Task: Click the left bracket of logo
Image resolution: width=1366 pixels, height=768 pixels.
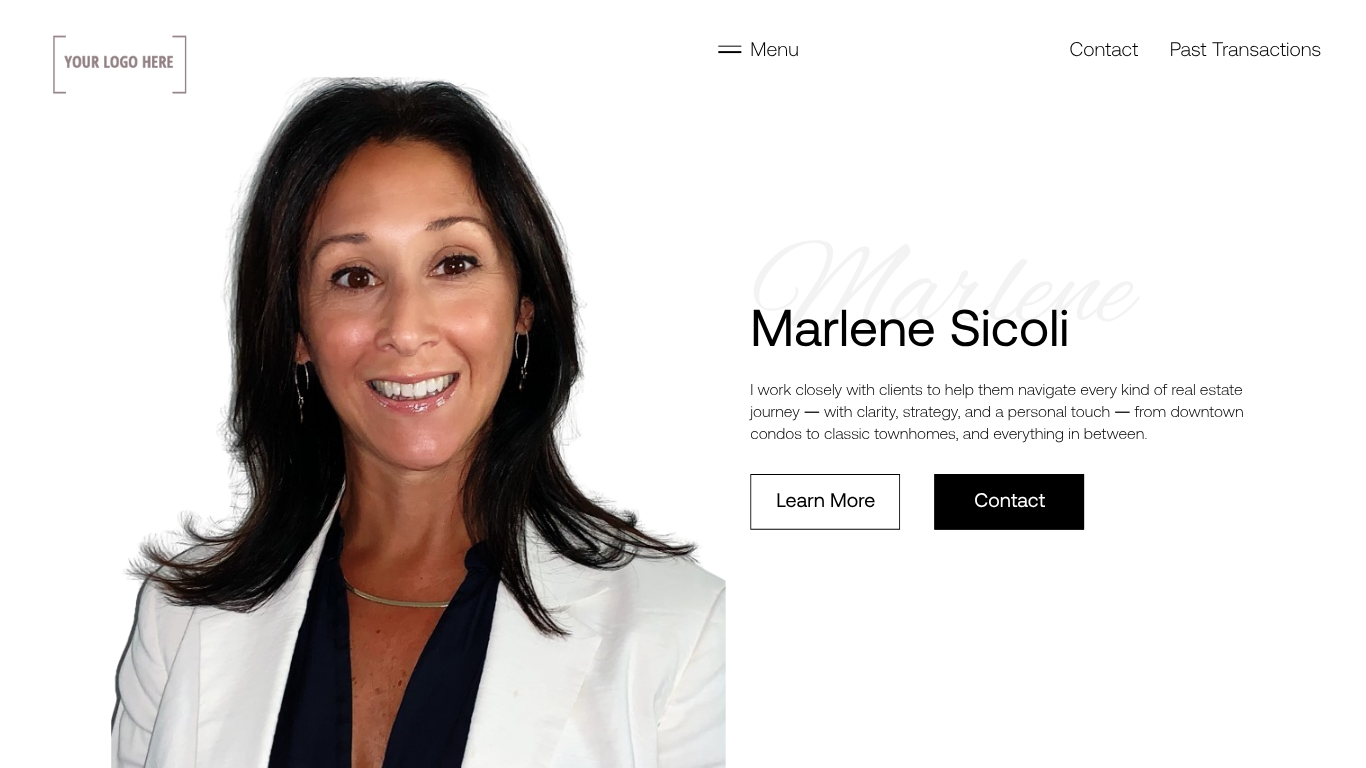Action: click(59, 64)
